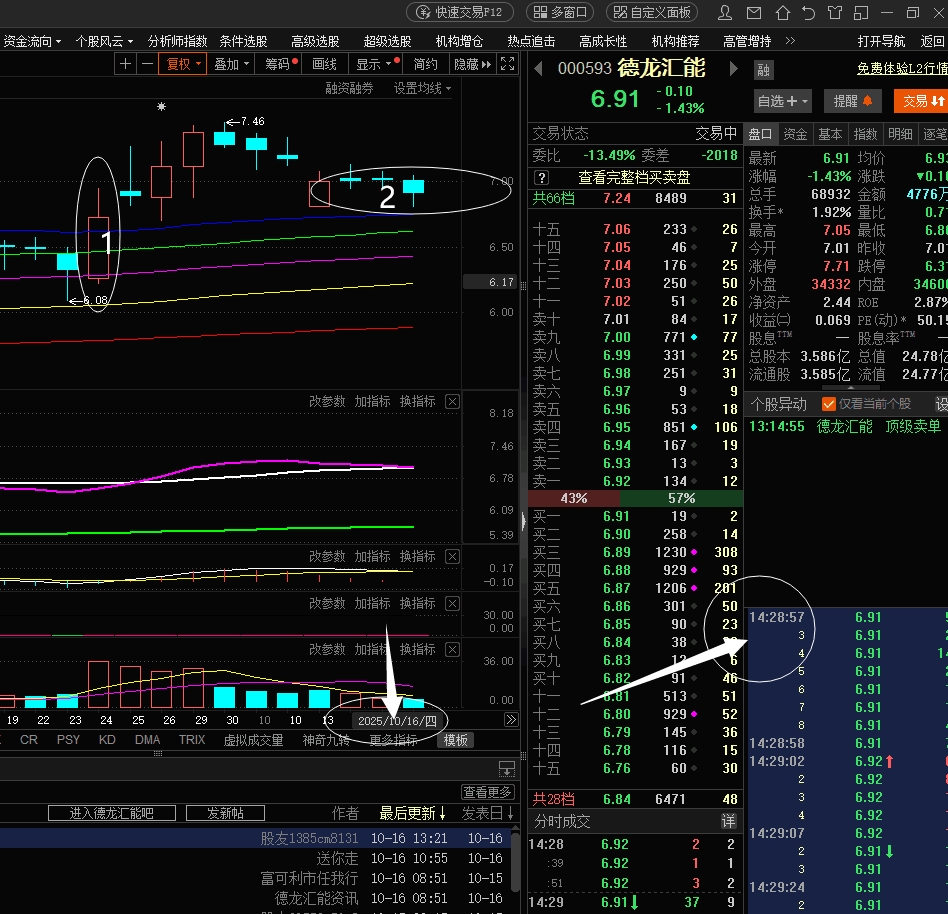
Task: Sort posts by the 发表日 column
Action: (x=488, y=814)
